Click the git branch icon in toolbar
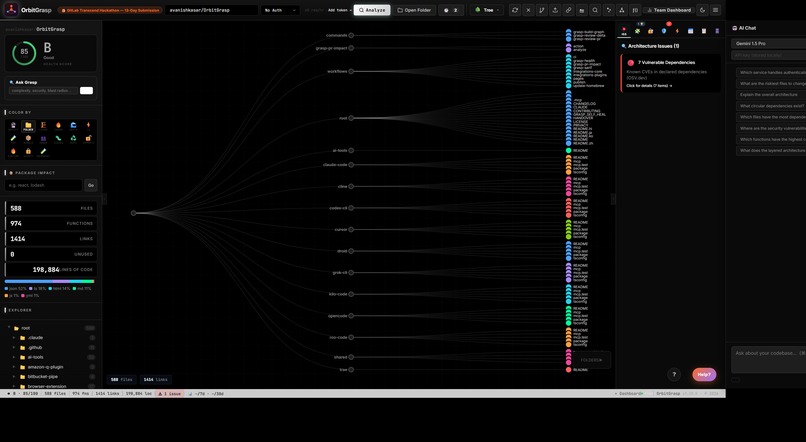 pyautogui.click(x=541, y=10)
